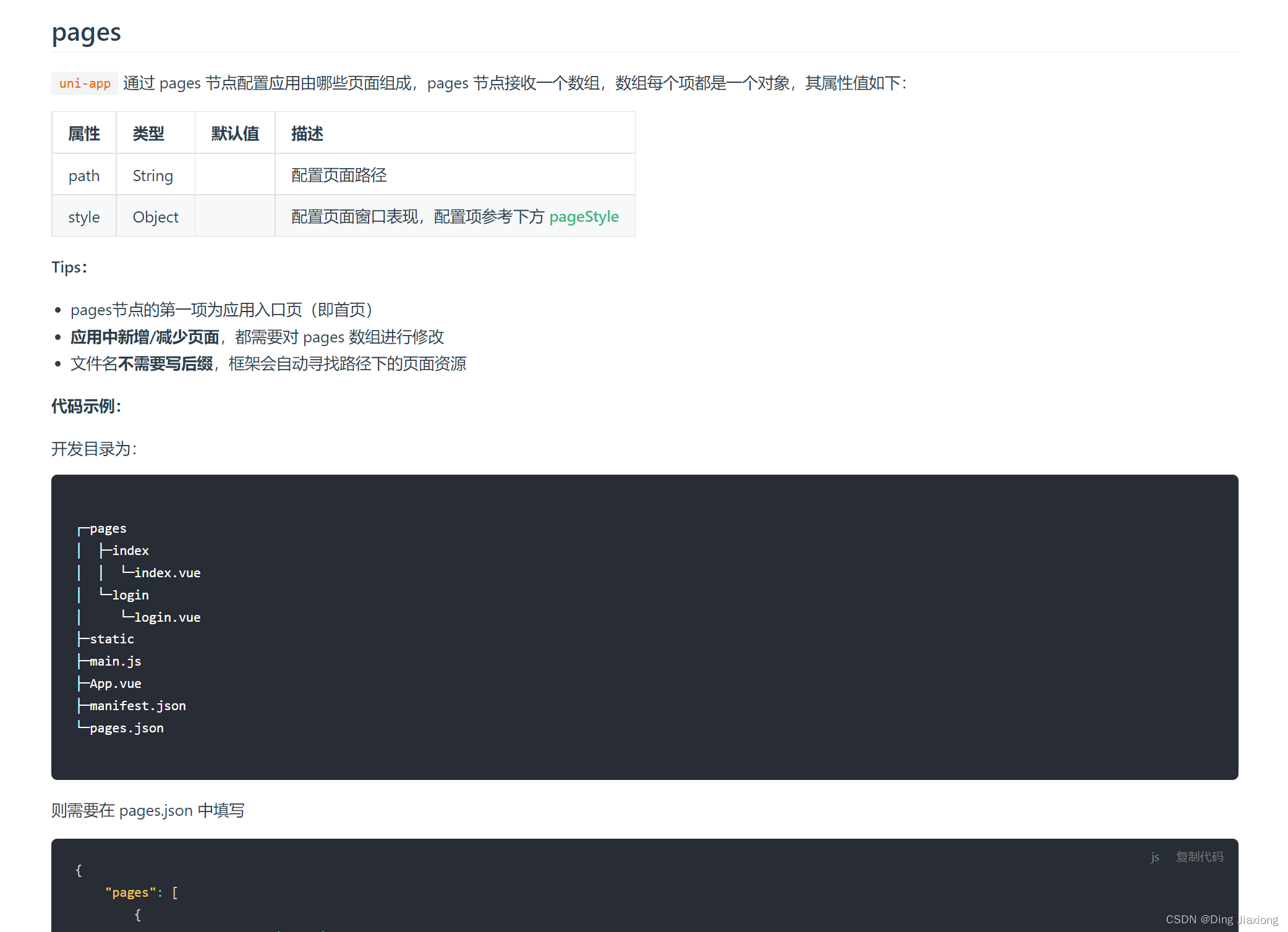Click the uni-app inline code tag
The width and height of the screenshot is (1288, 932).
(85, 83)
